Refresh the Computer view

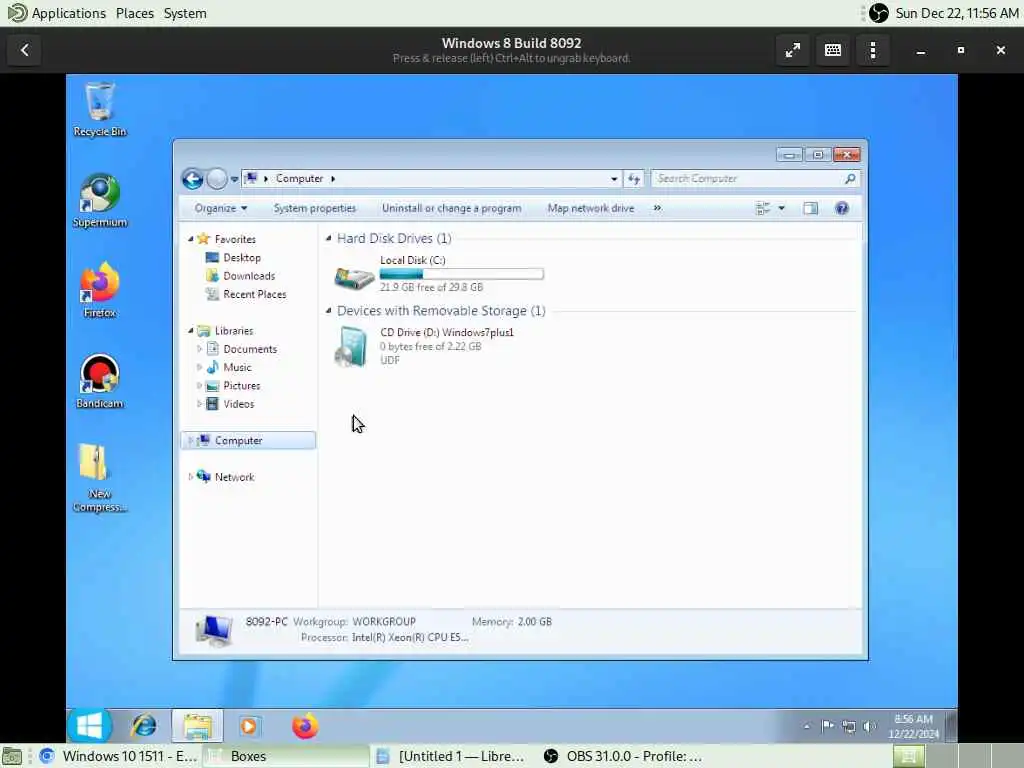pos(633,178)
